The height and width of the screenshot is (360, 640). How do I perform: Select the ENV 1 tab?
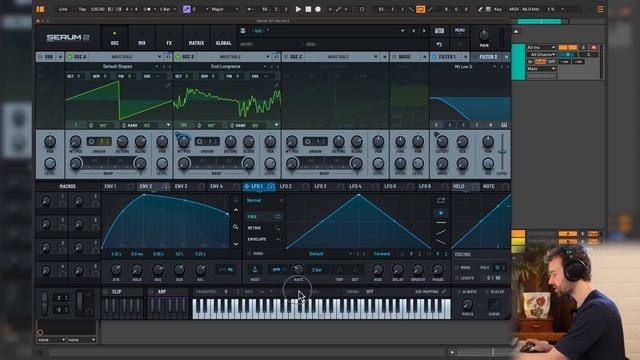(111, 187)
